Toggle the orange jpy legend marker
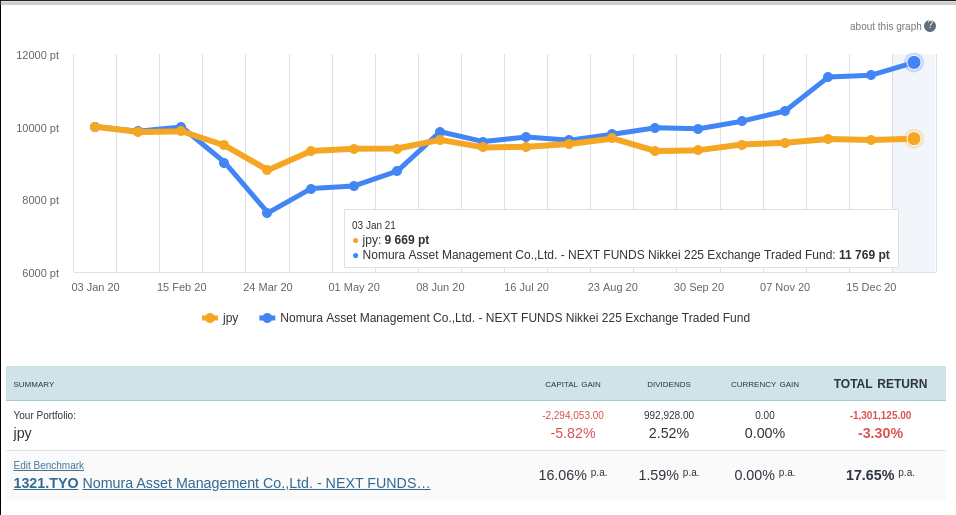Image resolution: width=956 pixels, height=515 pixels. 210,318
